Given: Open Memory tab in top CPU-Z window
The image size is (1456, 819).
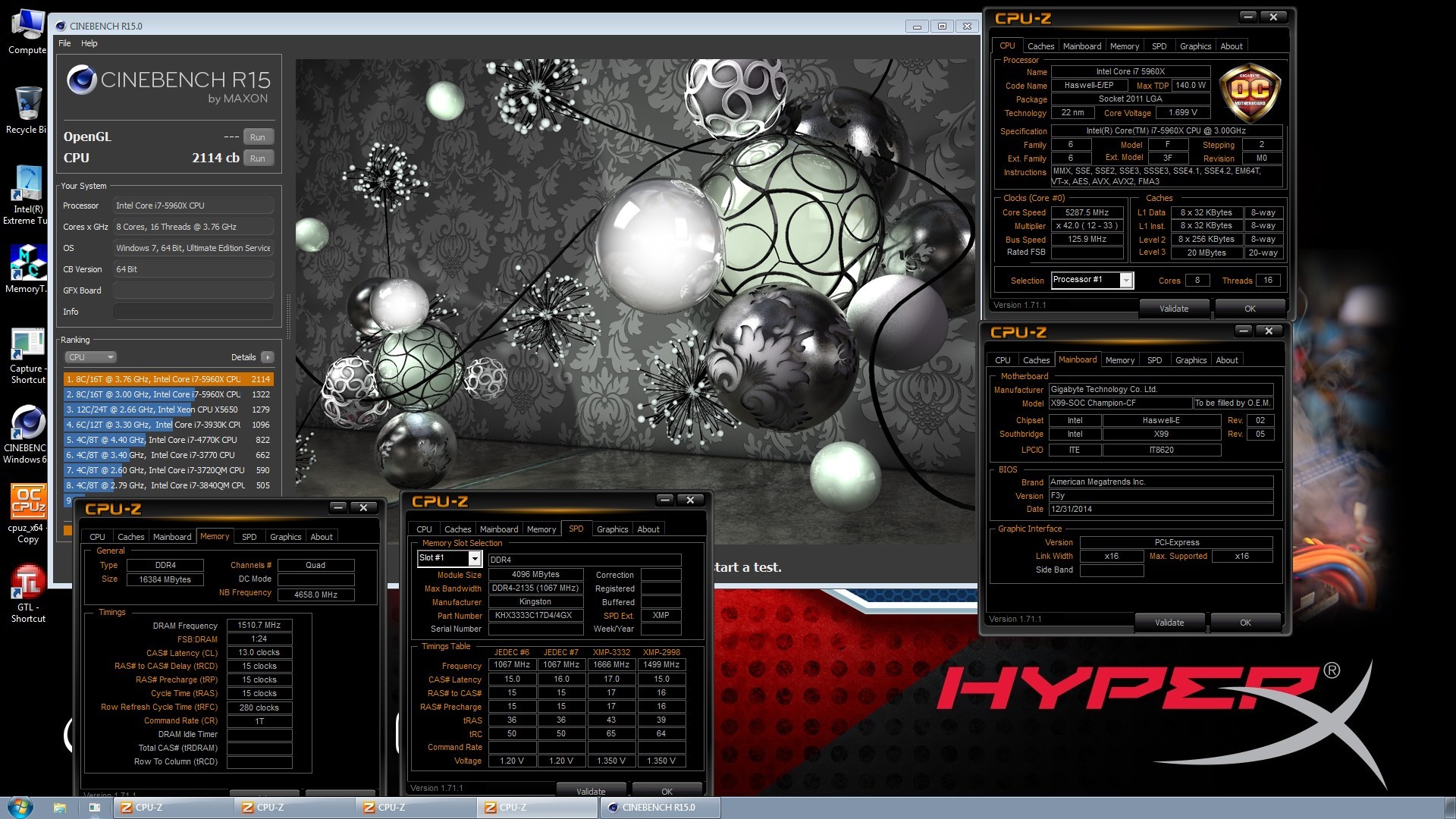Looking at the screenshot, I should tap(1125, 46).
